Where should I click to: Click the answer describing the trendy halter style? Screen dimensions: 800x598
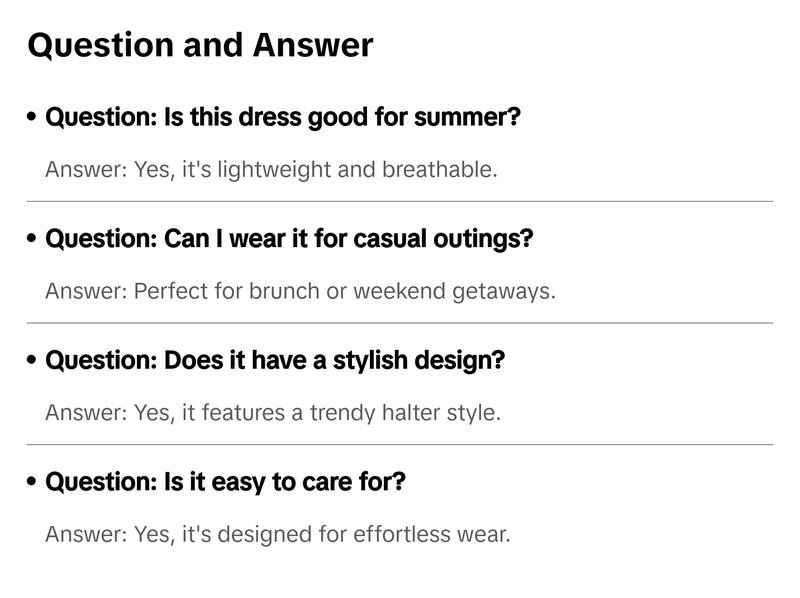273,412
